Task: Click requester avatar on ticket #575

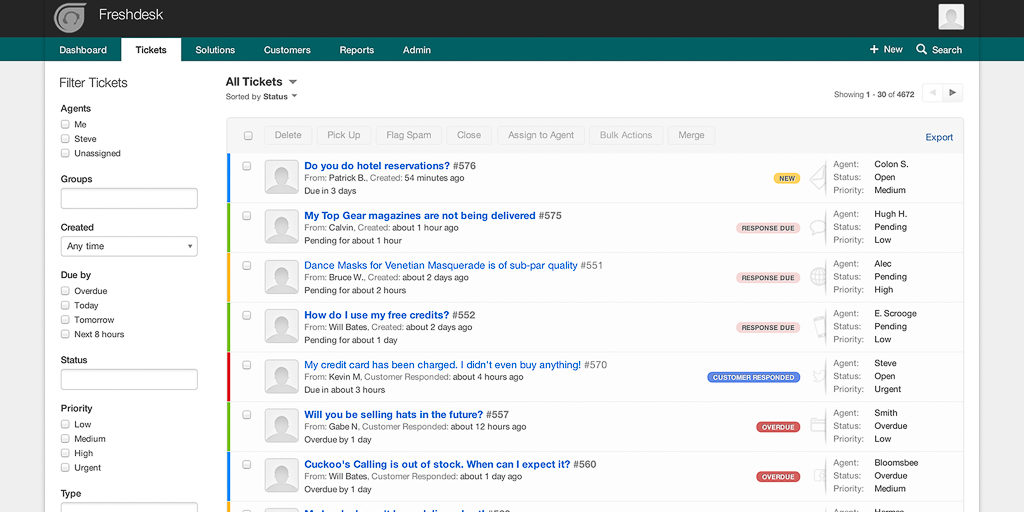Action: coord(281,227)
